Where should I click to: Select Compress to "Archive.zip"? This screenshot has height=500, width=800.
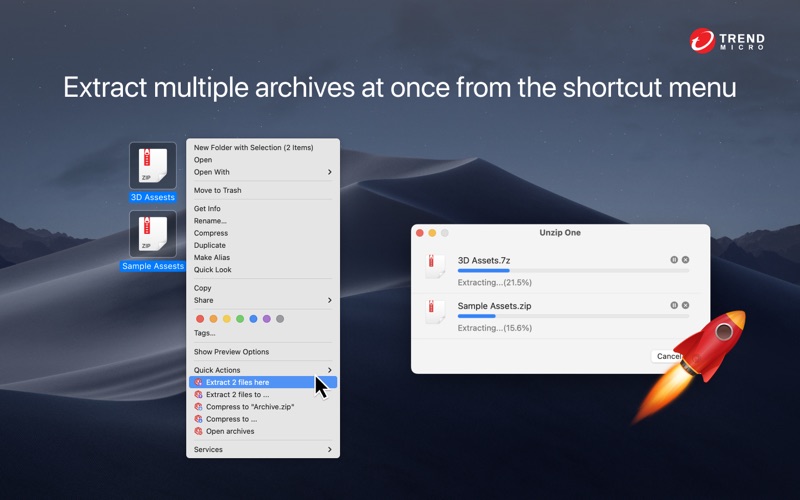pos(263,407)
